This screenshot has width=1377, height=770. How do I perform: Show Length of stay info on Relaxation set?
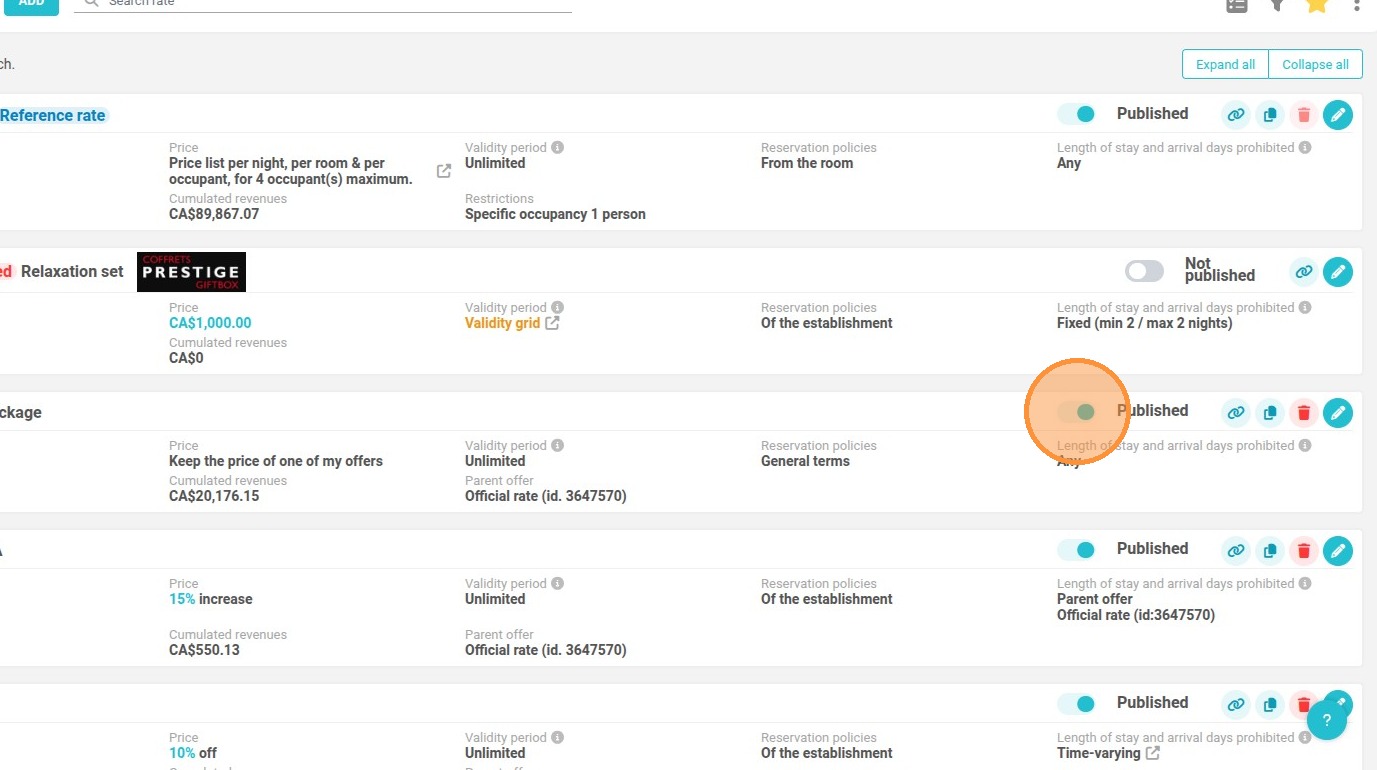coord(1304,307)
